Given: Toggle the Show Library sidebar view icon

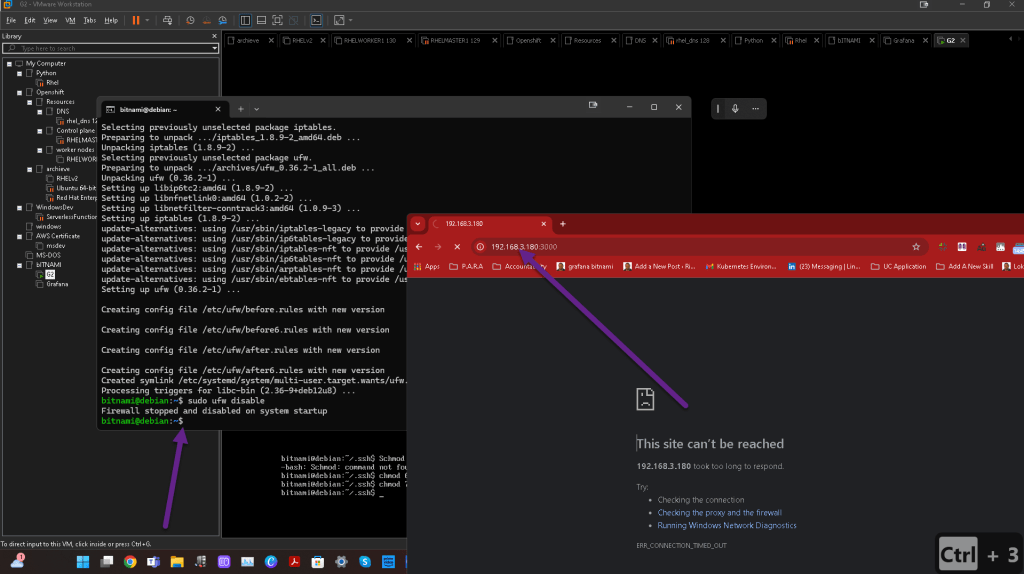Looking at the screenshot, I should (245, 20).
